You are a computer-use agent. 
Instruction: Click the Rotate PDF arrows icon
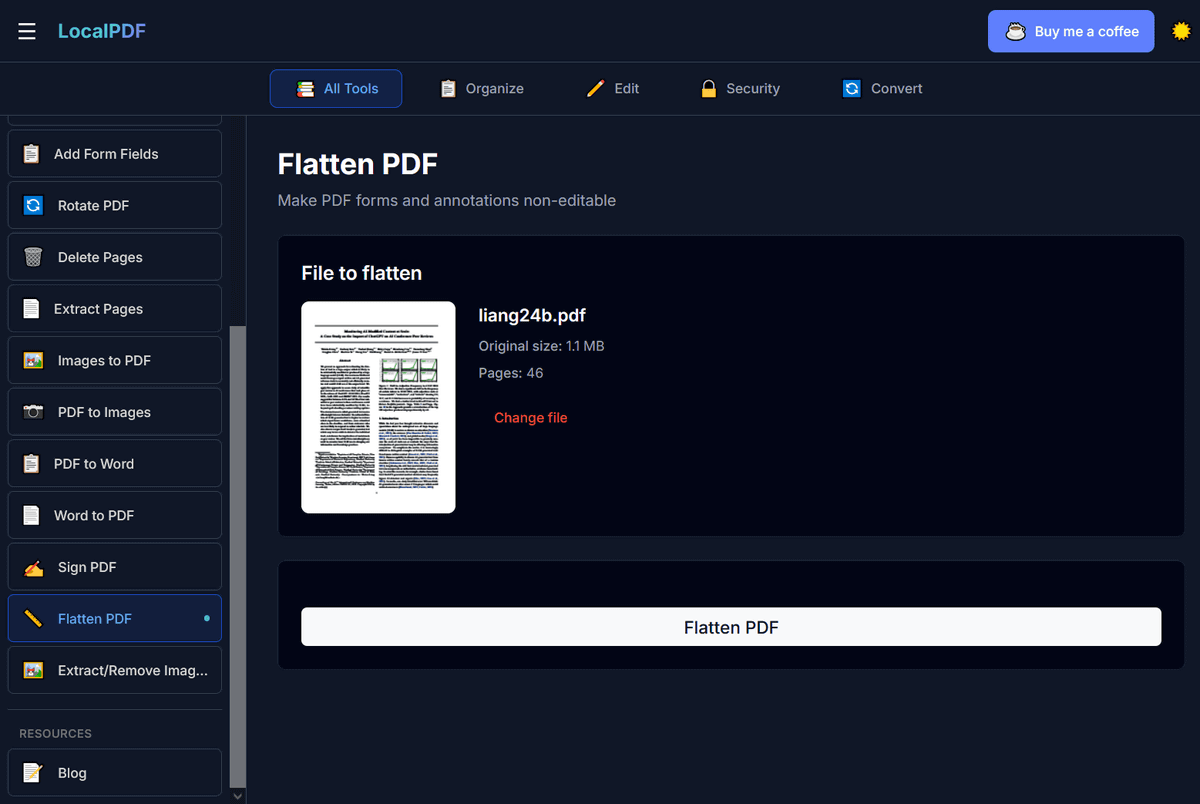[33, 205]
